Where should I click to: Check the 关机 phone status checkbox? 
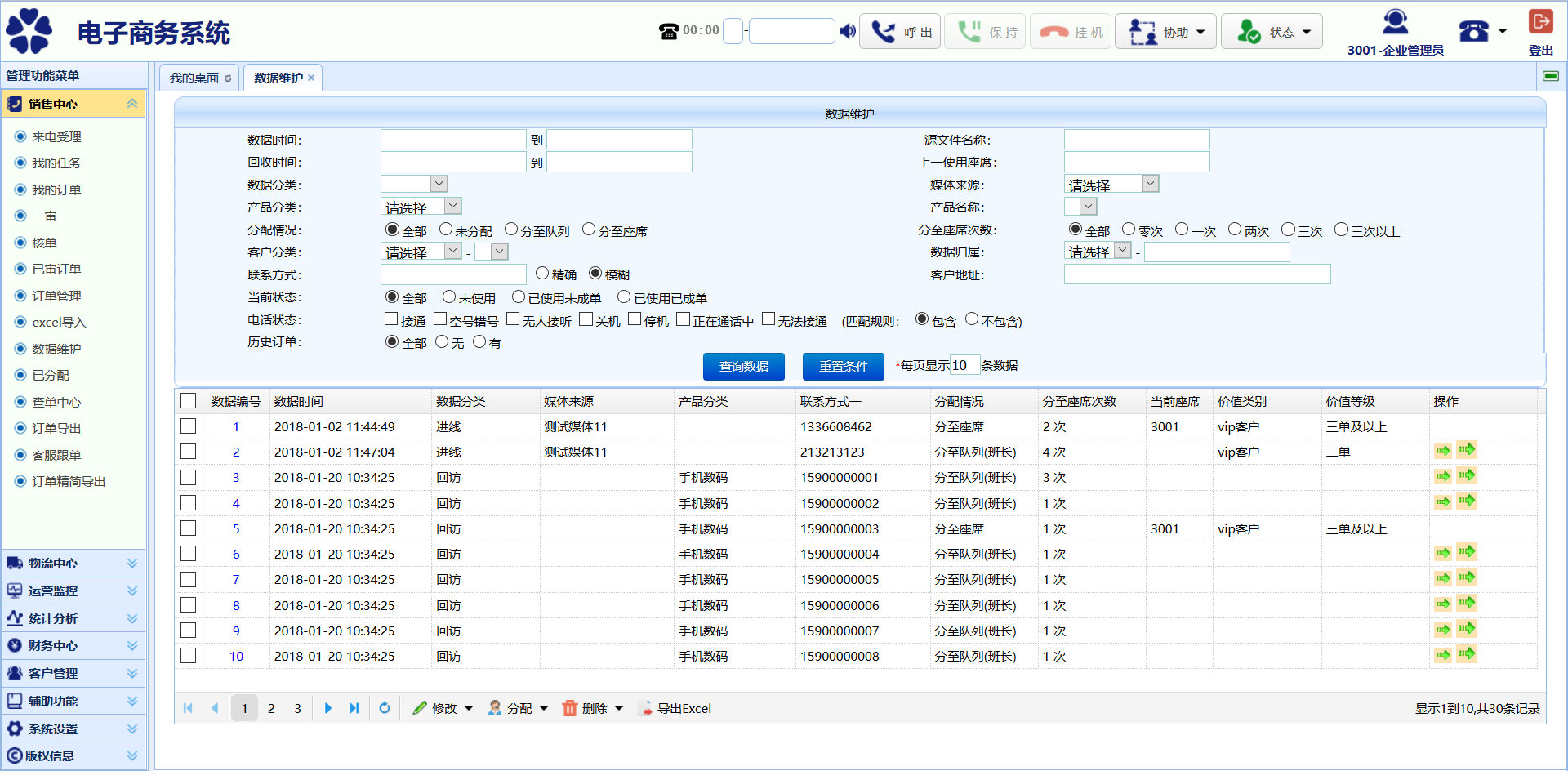[x=586, y=319]
